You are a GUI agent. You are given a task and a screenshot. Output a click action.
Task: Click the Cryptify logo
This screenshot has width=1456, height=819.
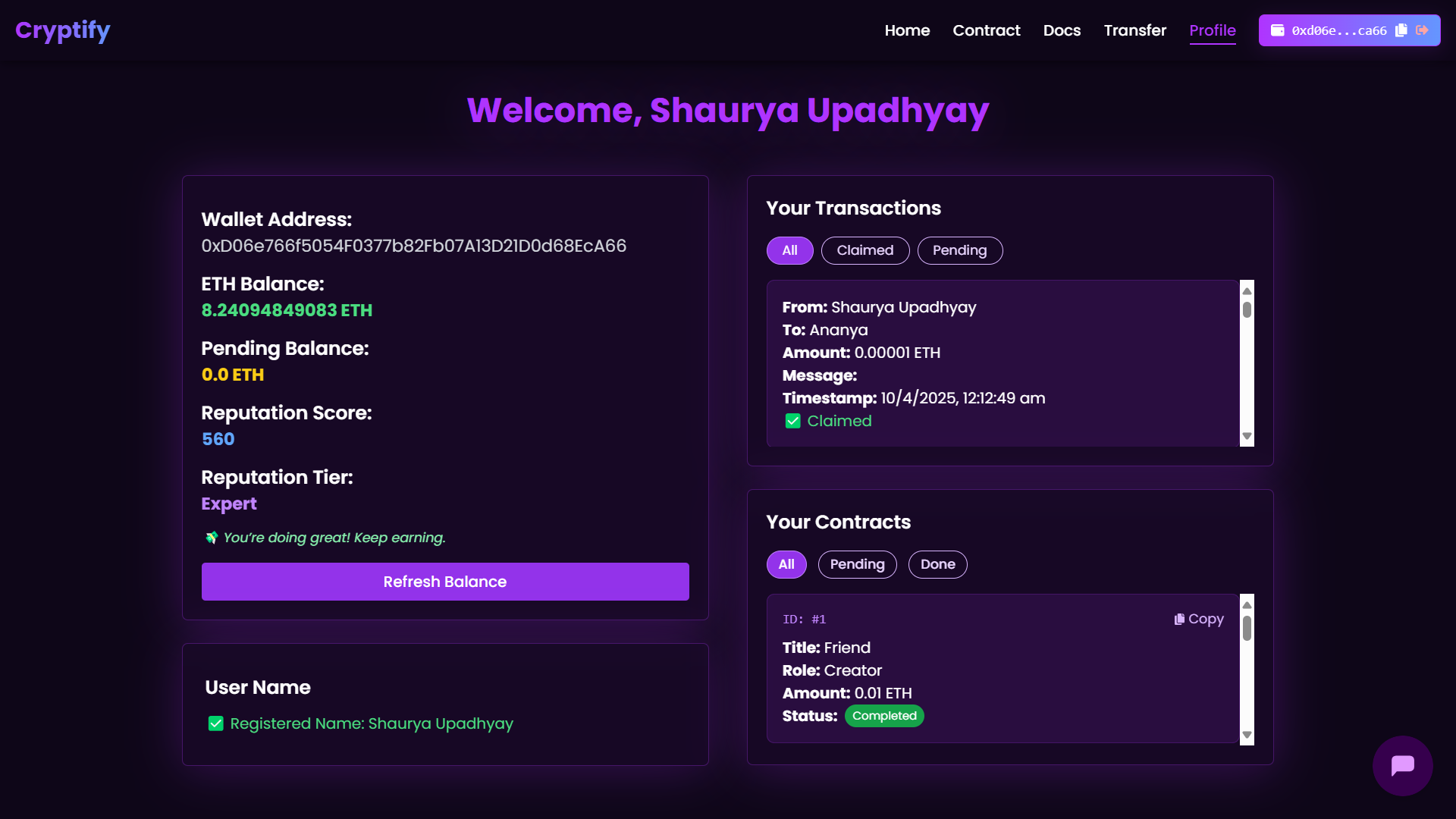tap(63, 30)
